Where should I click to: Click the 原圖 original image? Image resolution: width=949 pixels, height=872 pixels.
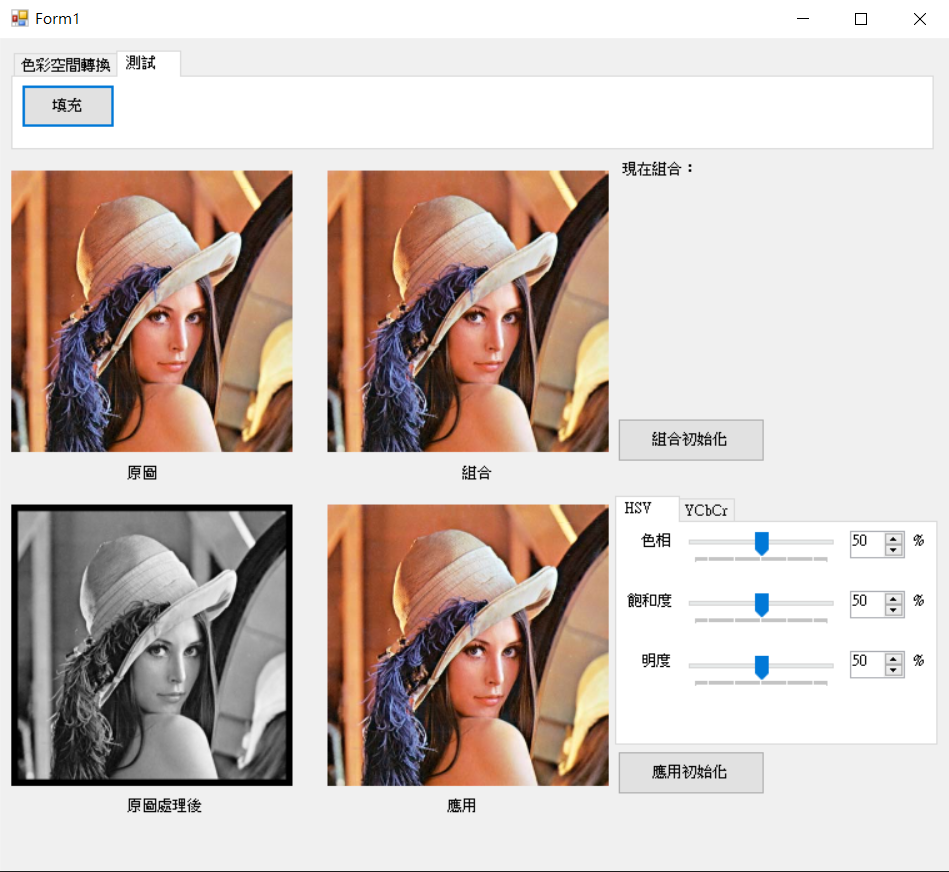pyautogui.click(x=152, y=311)
